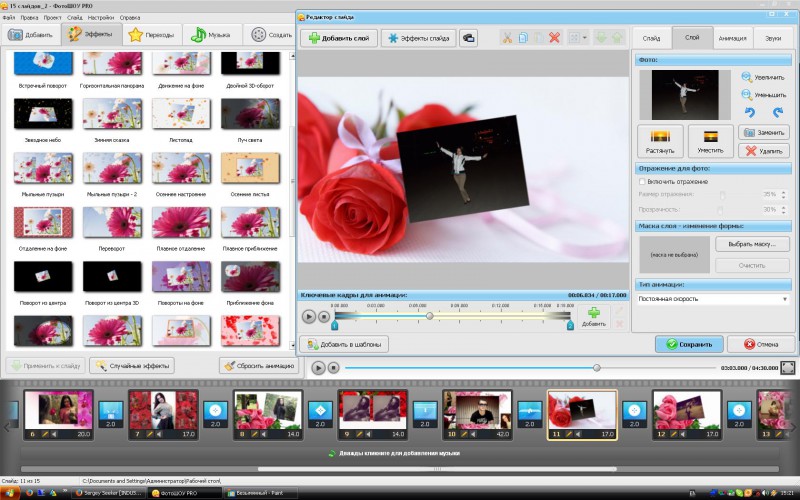This screenshot has width=800, height=500.
Task: Click the pencil edit icon on slide 7
Action: click(149, 434)
